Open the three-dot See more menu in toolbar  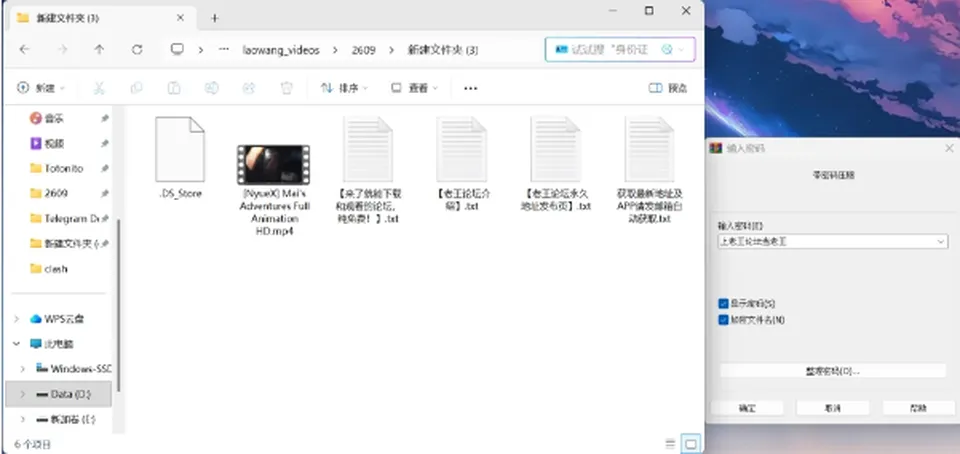[x=470, y=88]
